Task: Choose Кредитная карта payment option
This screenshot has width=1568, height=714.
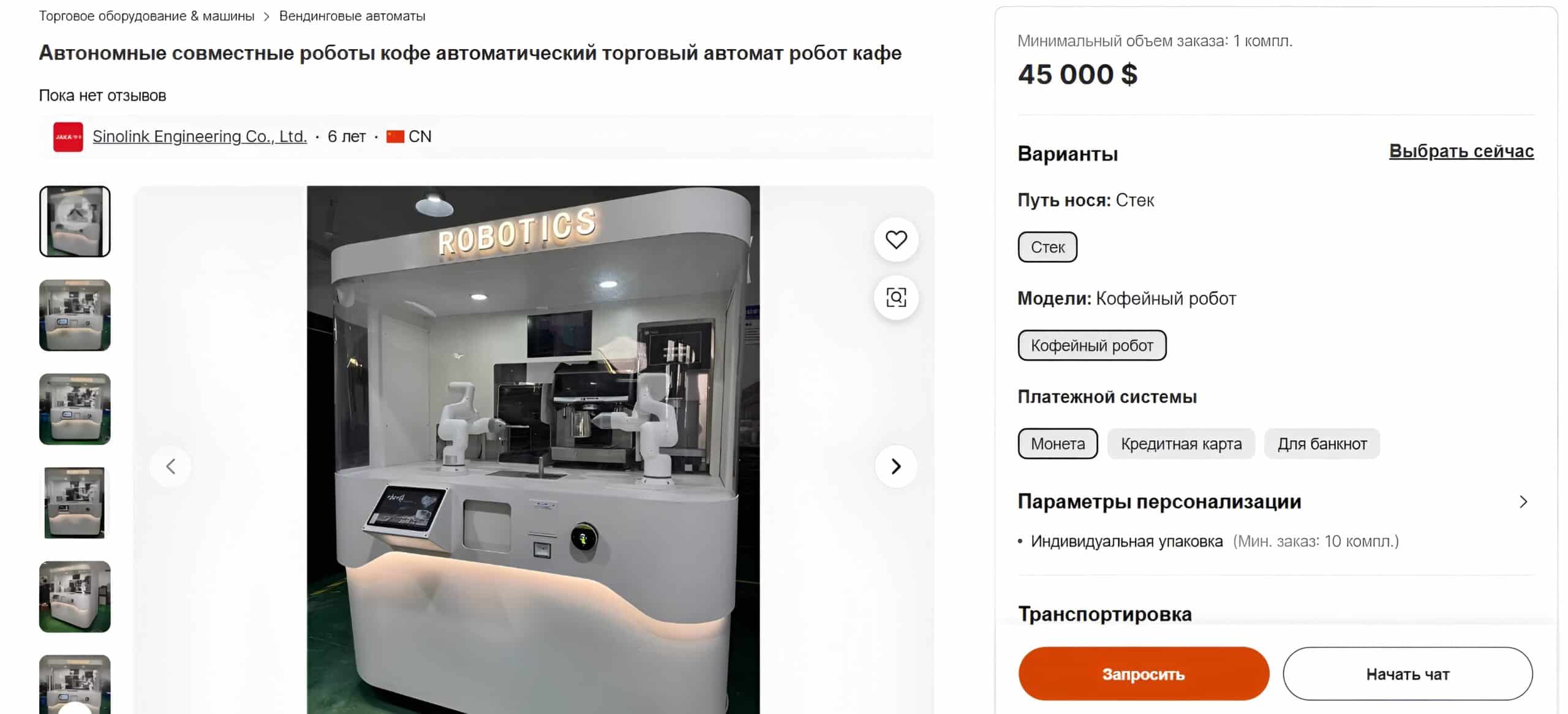Action: pyautogui.click(x=1181, y=444)
